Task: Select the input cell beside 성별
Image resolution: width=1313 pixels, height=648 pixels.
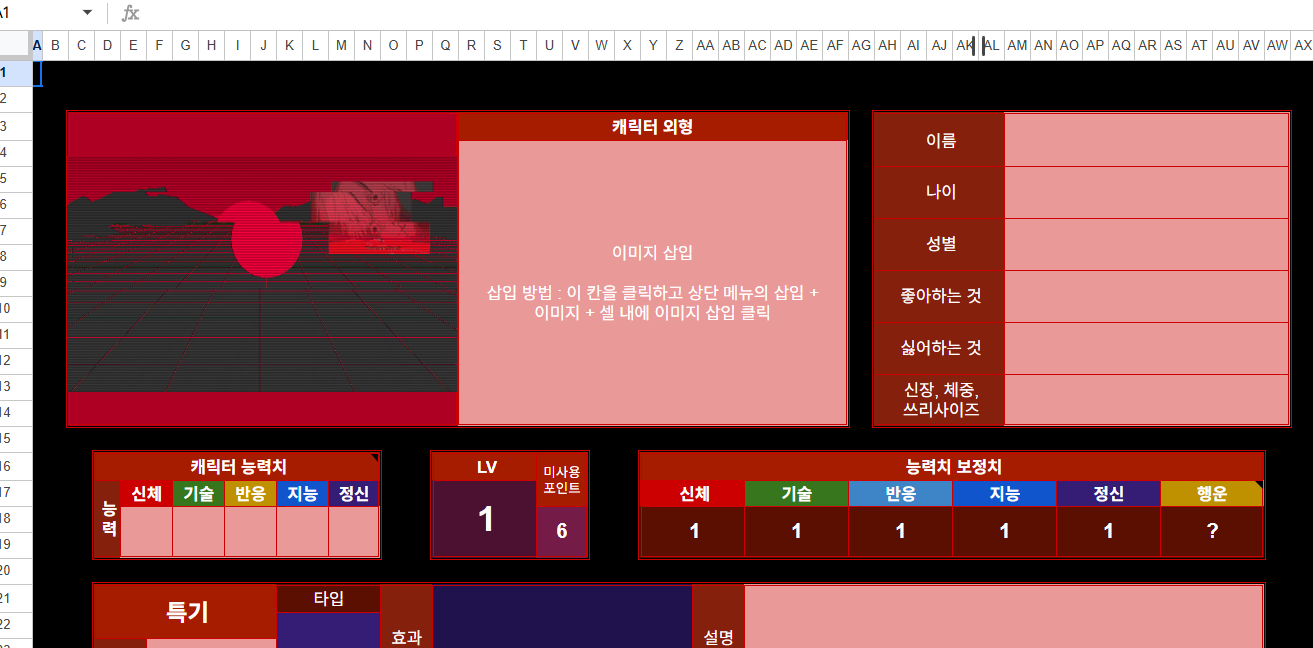Action: click(1146, 244)
